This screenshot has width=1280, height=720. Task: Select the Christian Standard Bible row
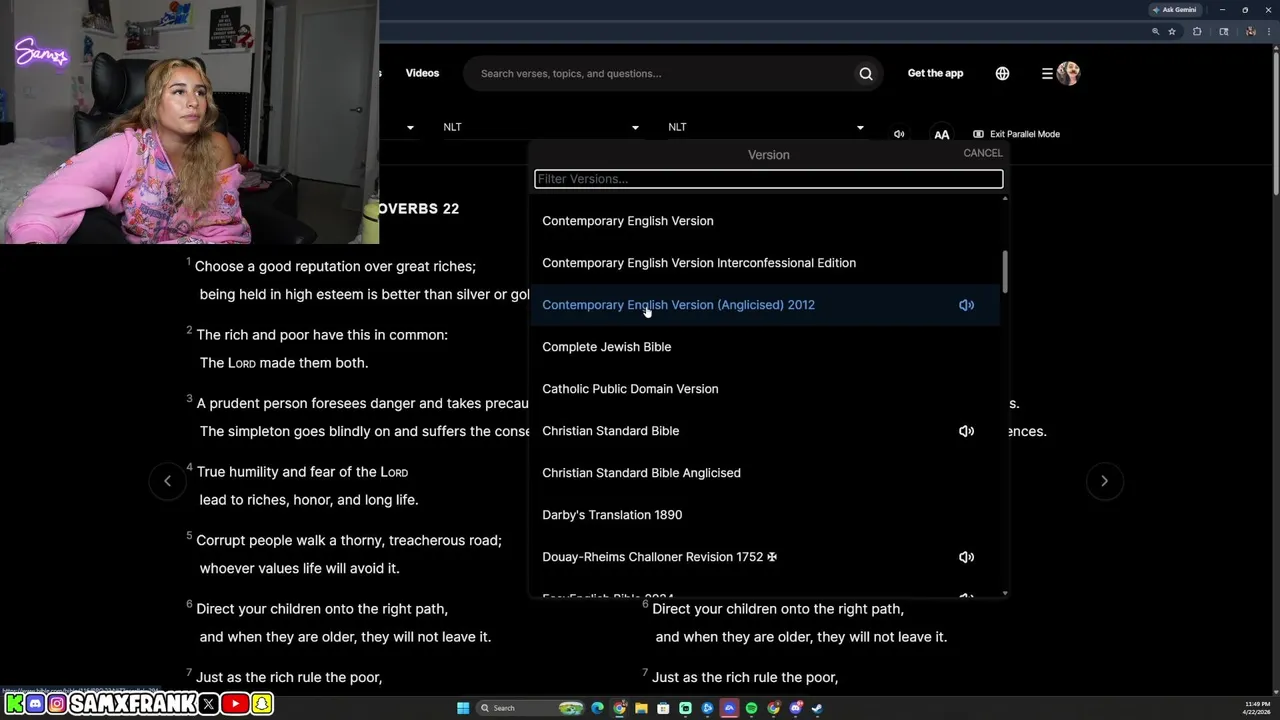[x=765, y=431]
